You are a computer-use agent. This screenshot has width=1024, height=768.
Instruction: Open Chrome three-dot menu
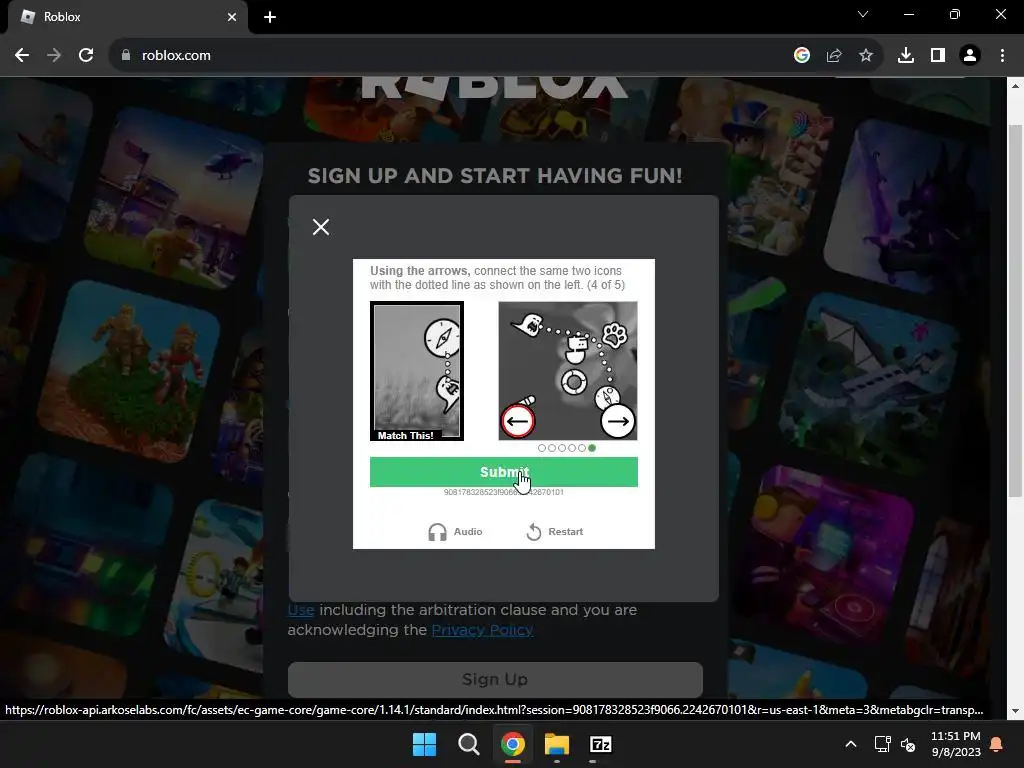(x=1002, y=56)
